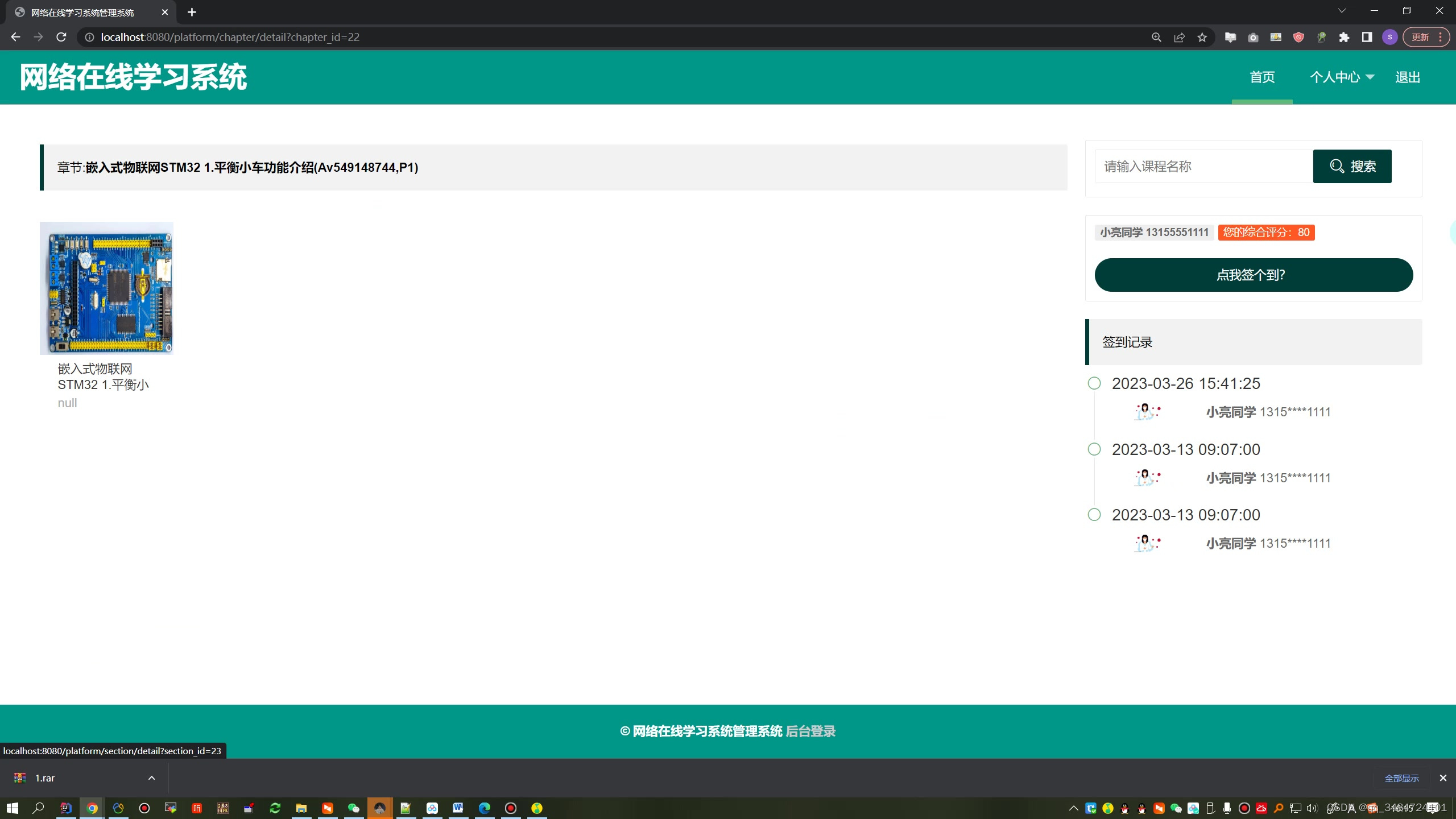Expand the 个人中心 dropdown menu
This screenshot has height=819, width=1456.
click(x=1342, y=77)
